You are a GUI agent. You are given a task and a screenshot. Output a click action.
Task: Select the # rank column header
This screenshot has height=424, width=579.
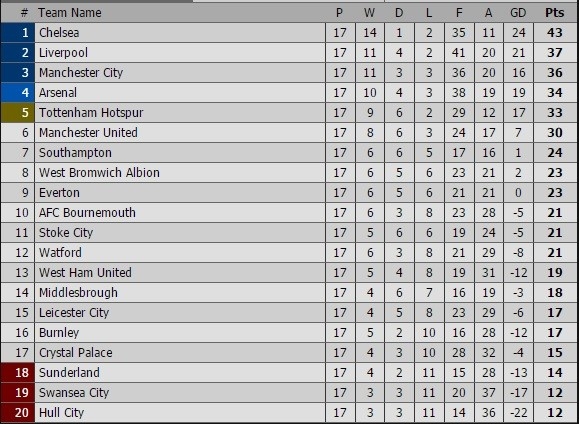[24, 13]
